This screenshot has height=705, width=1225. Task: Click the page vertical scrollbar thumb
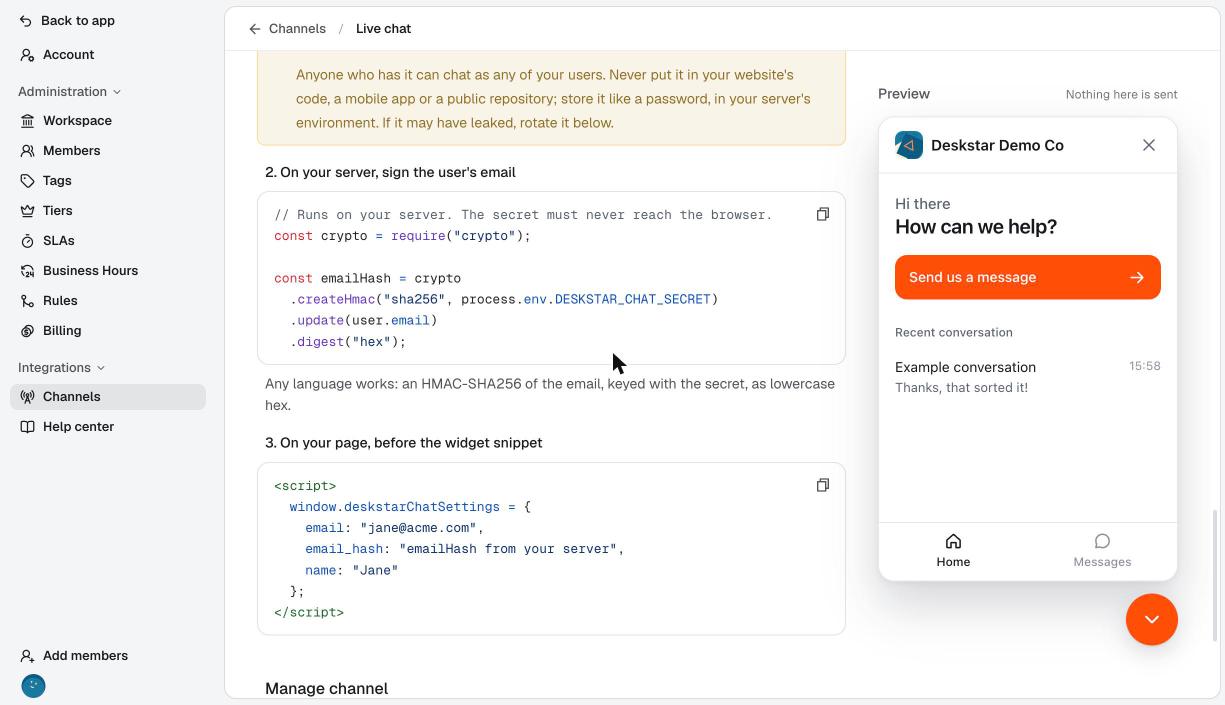tap(1216, 575)
